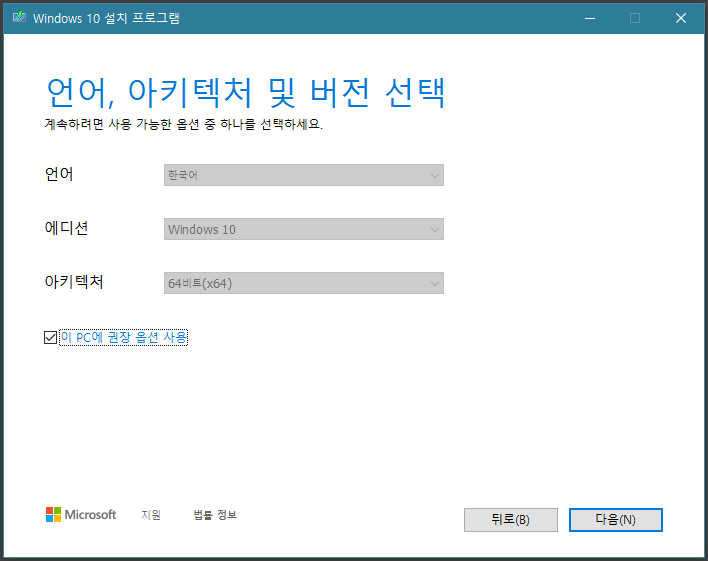Viewport: 708px width, 561px height.
Task: Open the 법률 정보 link
Action: point(215,514)
